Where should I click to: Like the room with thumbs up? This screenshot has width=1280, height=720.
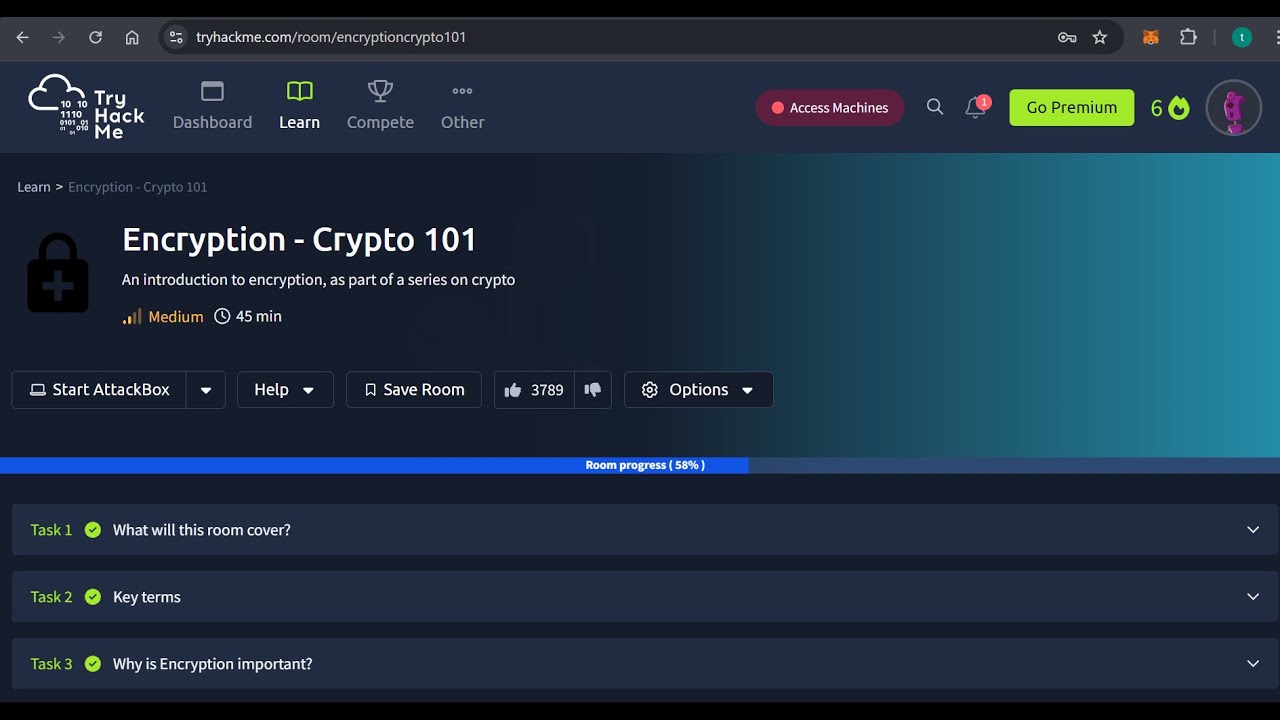pyautogui.click(x=534, y=390)
